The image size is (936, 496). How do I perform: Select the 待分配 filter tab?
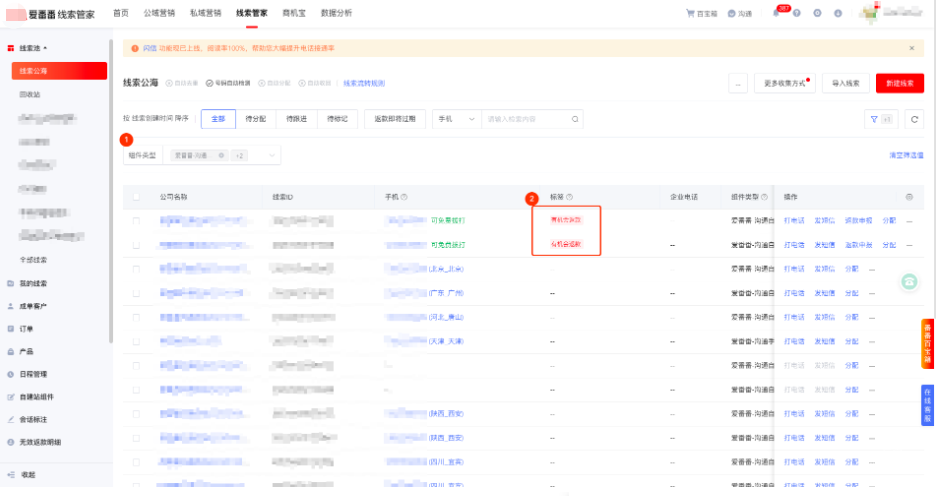tap(255, 119)
